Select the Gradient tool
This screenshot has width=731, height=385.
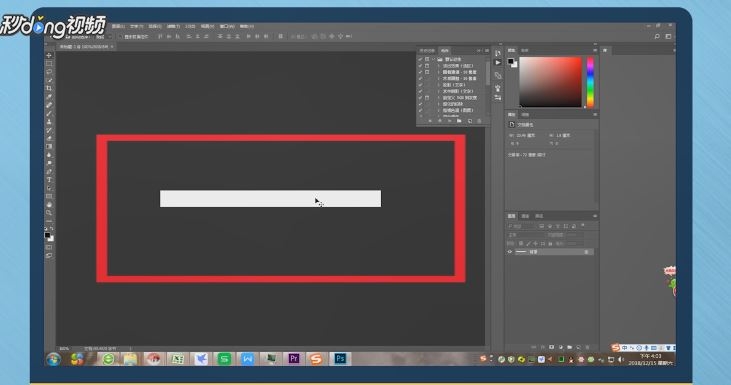coord(49,146)
